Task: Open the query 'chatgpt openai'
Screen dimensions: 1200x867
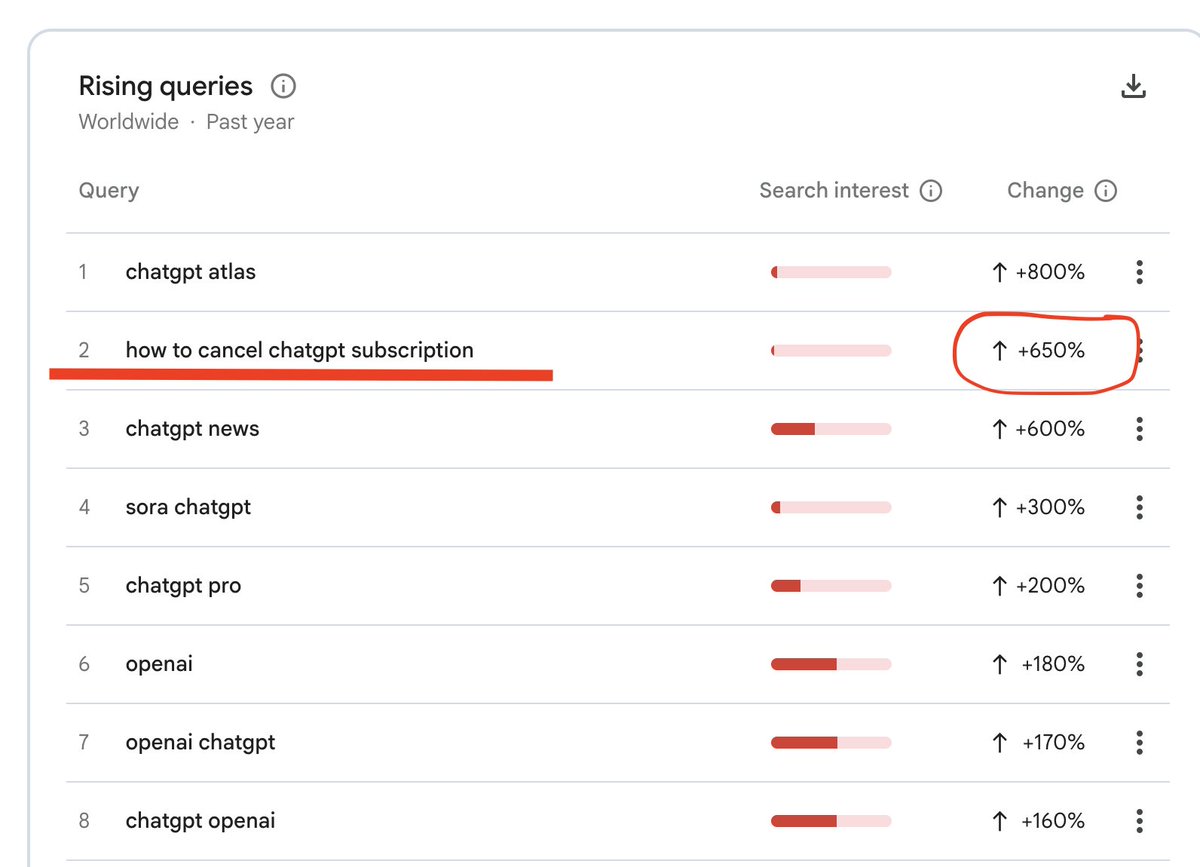Action: click(x=200, y=821)
